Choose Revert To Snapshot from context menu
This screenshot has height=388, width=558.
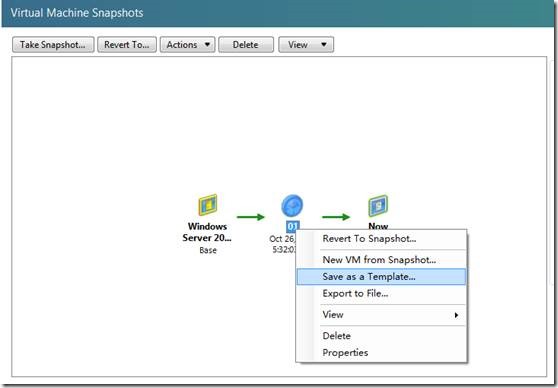tap(381, 238)
